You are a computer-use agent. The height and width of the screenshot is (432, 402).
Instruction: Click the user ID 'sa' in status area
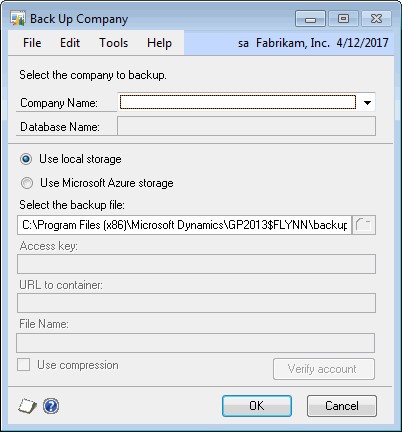[x=243, y=43]
